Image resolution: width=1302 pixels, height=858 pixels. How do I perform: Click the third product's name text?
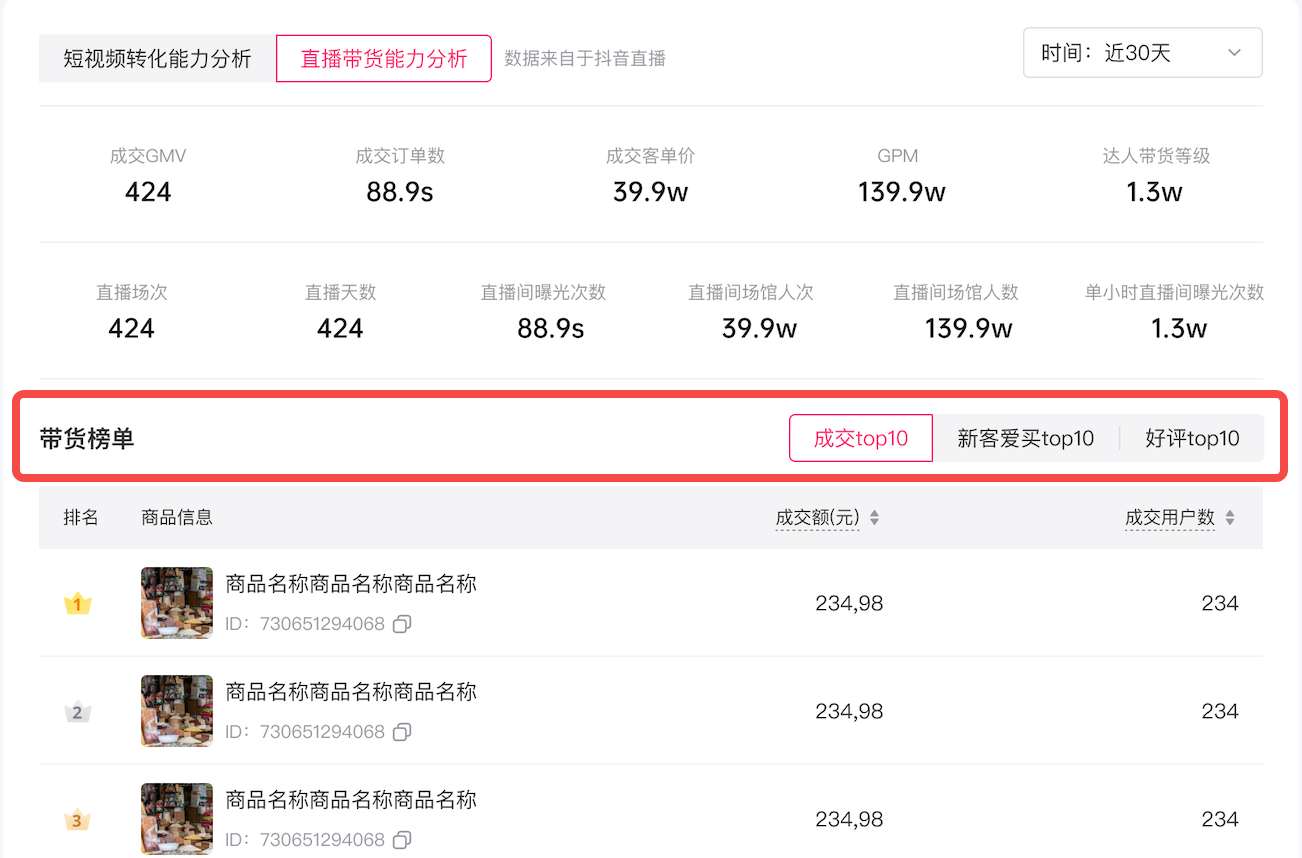pos(351,800)
